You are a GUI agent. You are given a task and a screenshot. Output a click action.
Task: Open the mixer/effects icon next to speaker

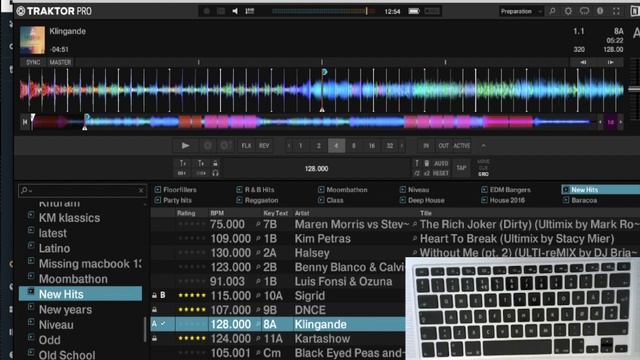coord(249,11)
